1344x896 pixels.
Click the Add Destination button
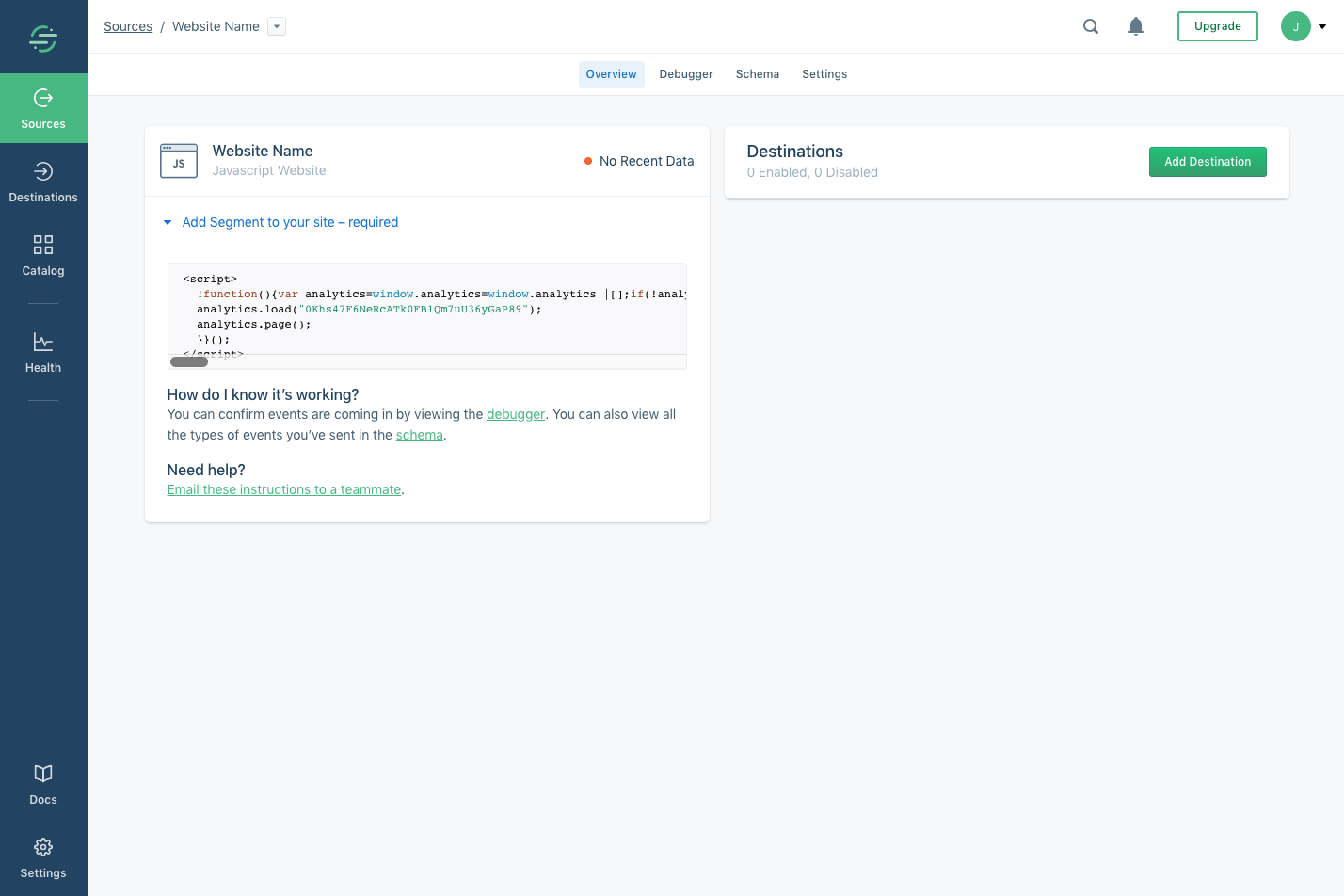pyautogui.click(x=1208, y=162)
